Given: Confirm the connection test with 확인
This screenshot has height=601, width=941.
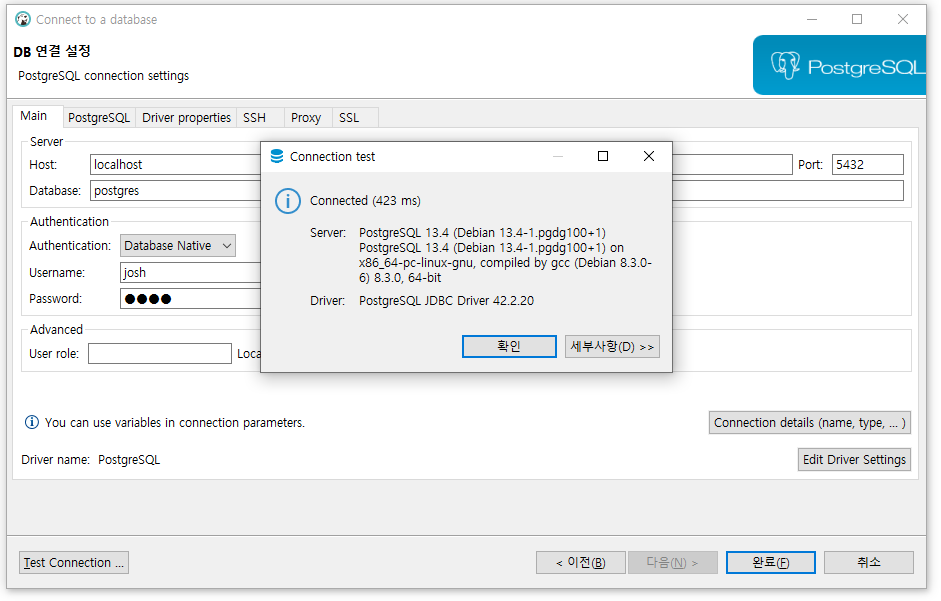Looking at the screenshot, I should 509,346.
